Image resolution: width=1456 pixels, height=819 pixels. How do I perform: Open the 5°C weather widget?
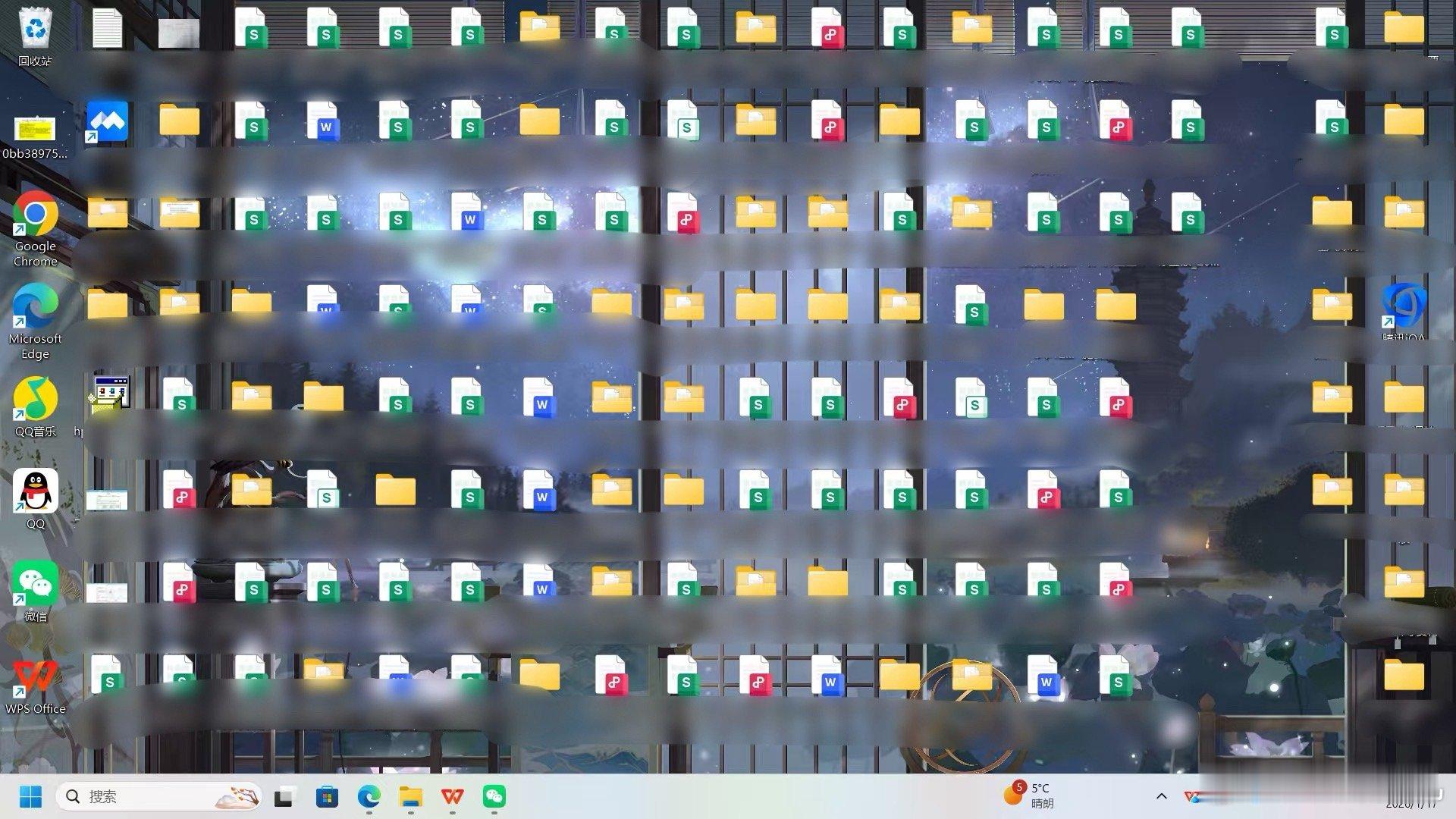click(1029, 795)
